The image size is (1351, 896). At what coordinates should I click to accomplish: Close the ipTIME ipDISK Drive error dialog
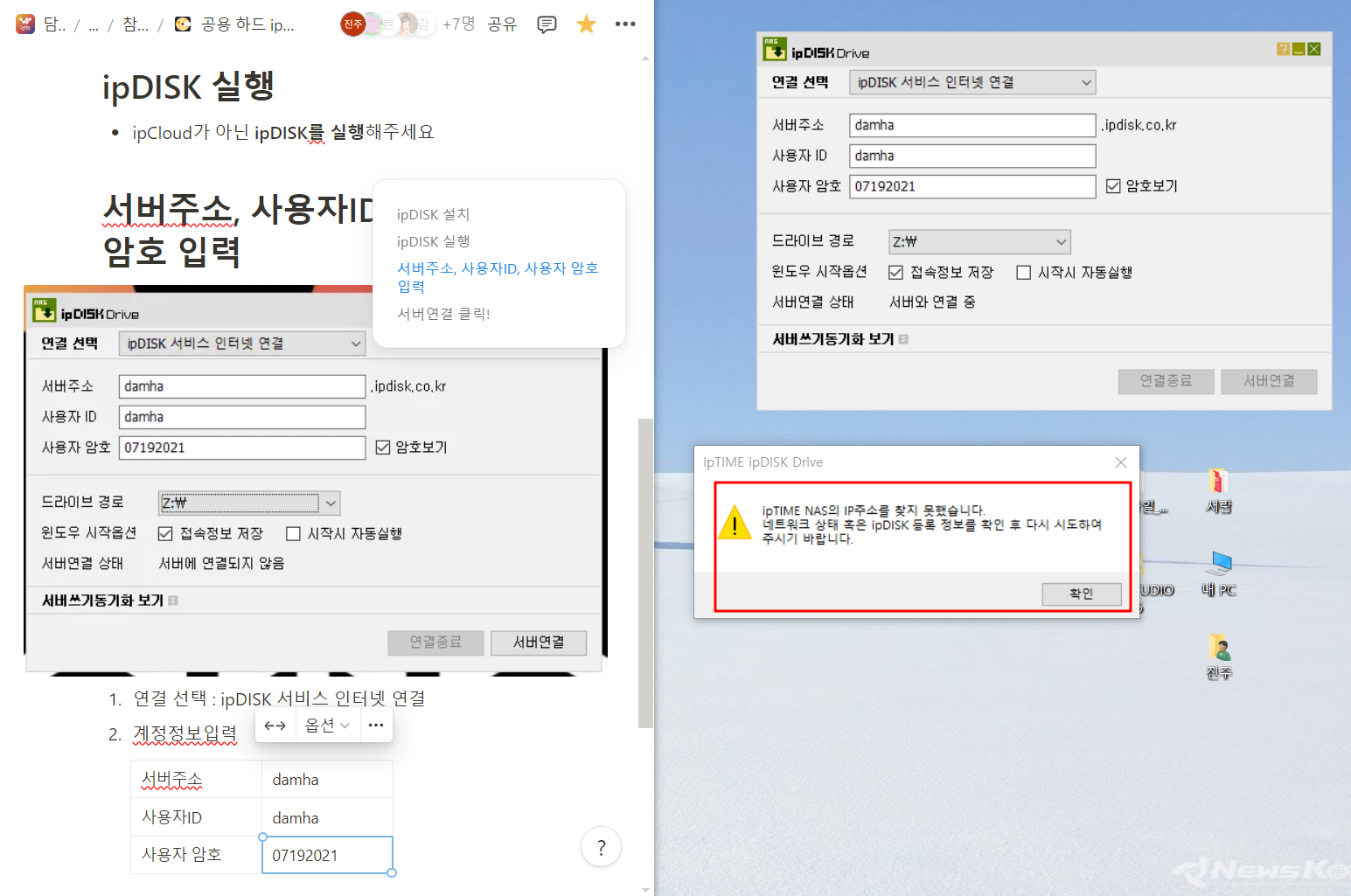1121,462
